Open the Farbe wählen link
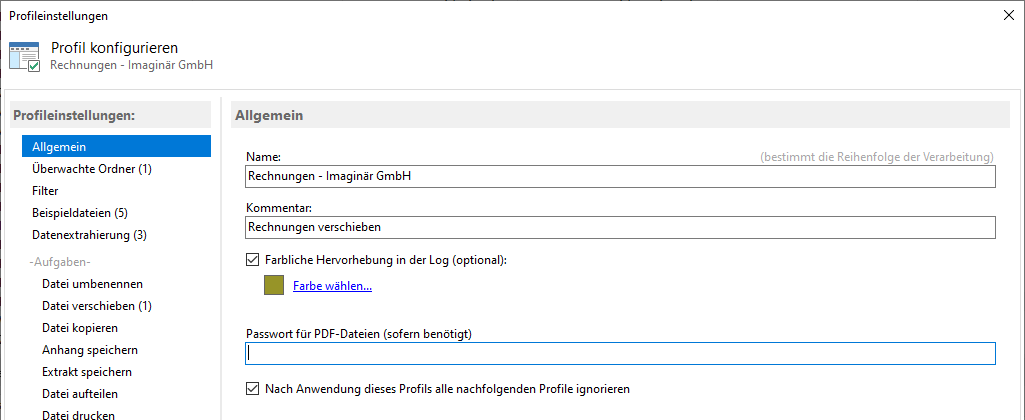1025x420 pixels. (x=332, y=286)
